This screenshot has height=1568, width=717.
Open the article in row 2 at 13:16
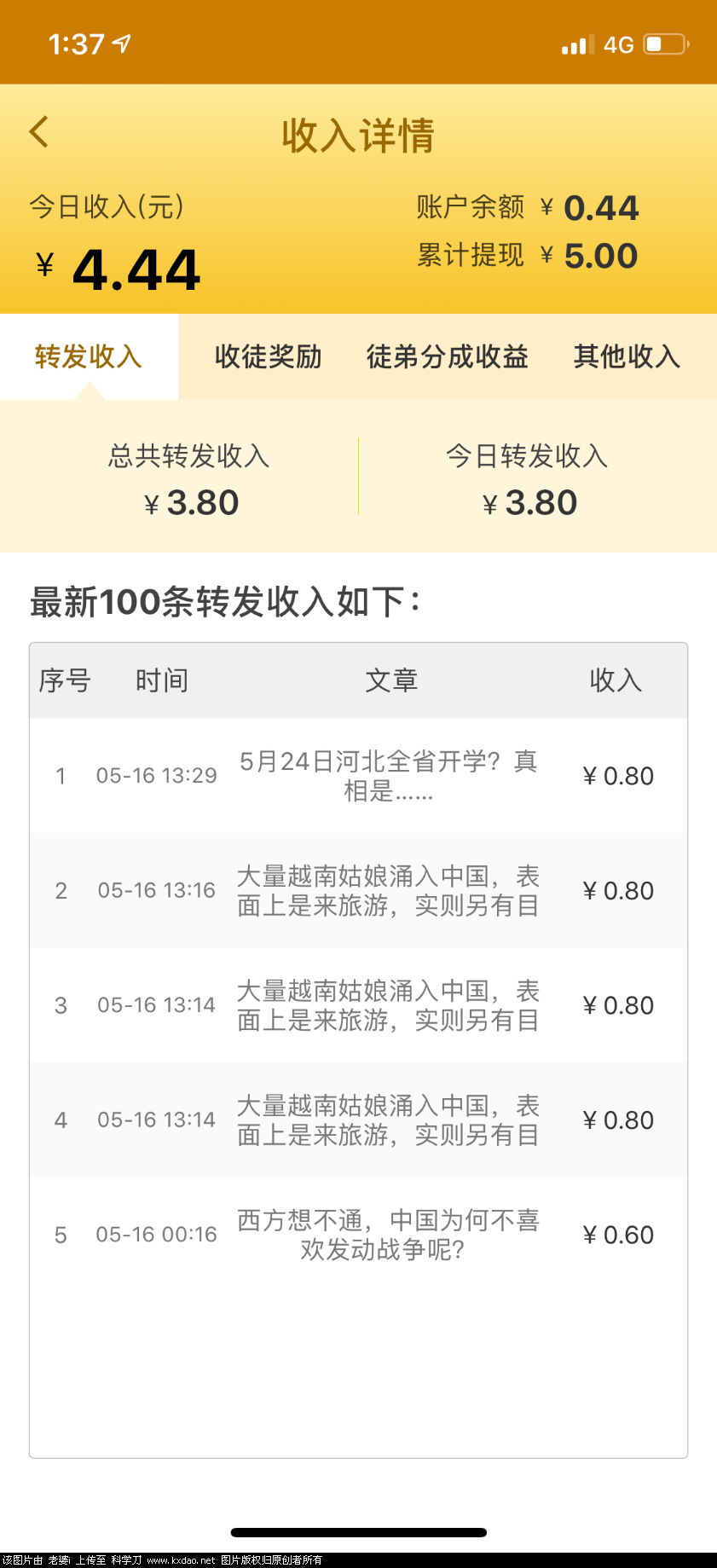tap(389, 891)
